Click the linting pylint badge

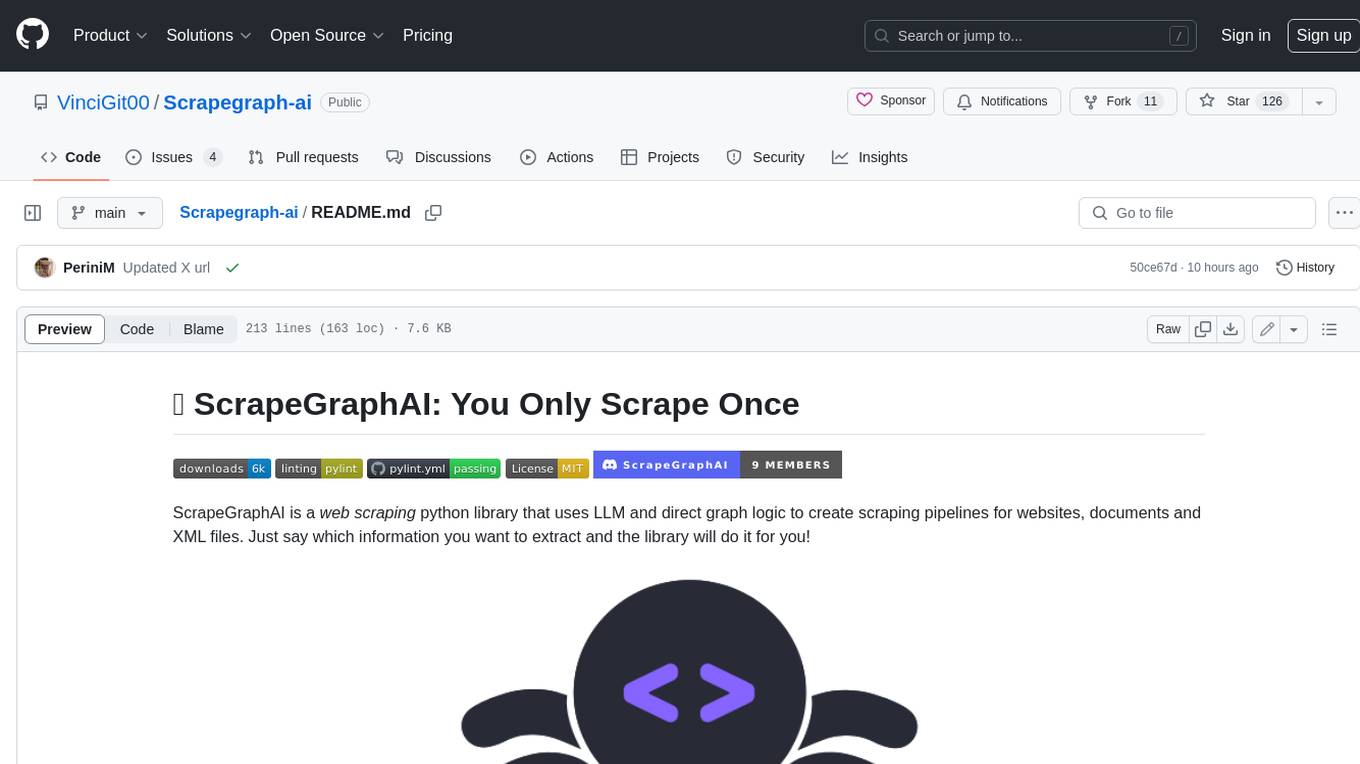[319, 468]
